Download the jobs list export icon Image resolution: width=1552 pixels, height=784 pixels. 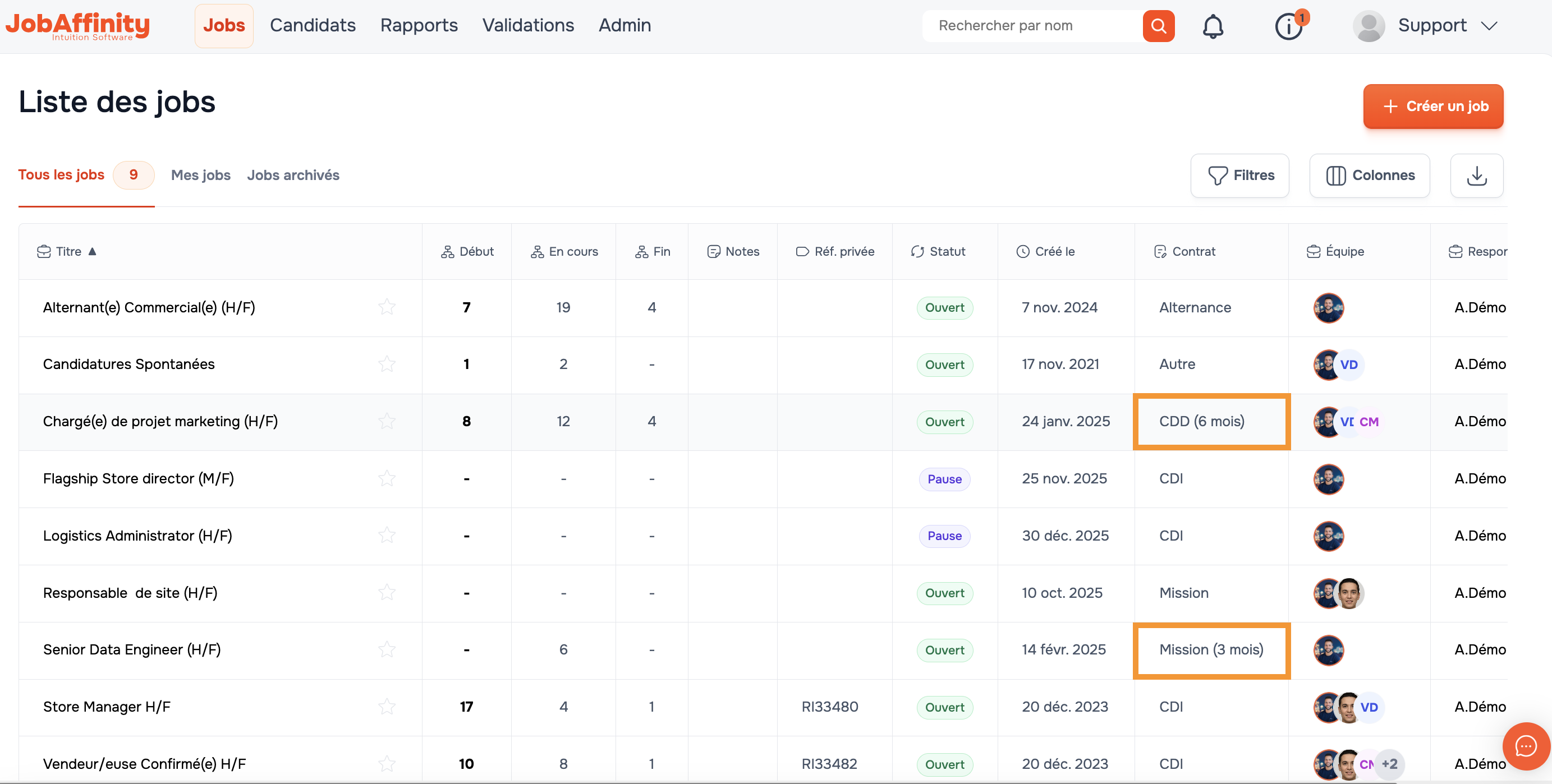[1476, 176]
